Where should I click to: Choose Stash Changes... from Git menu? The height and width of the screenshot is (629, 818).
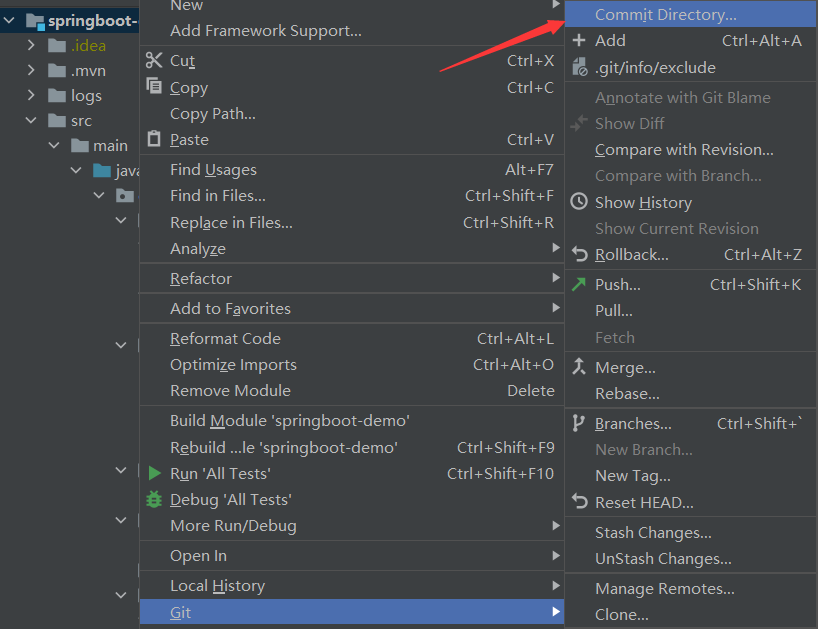(653, 532)
